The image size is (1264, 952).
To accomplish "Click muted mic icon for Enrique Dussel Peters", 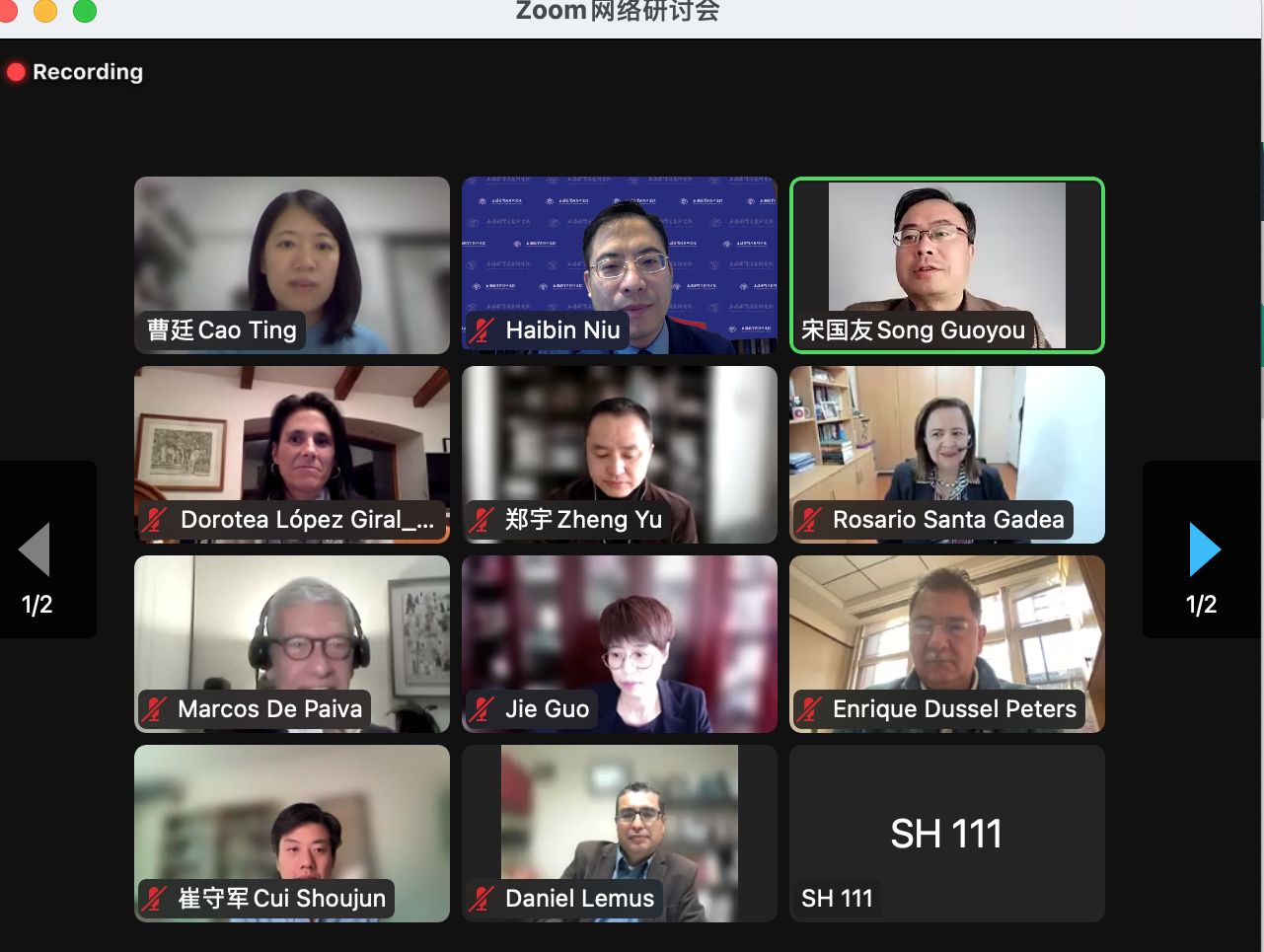I will pyautogui.click(x=809, y=709).
